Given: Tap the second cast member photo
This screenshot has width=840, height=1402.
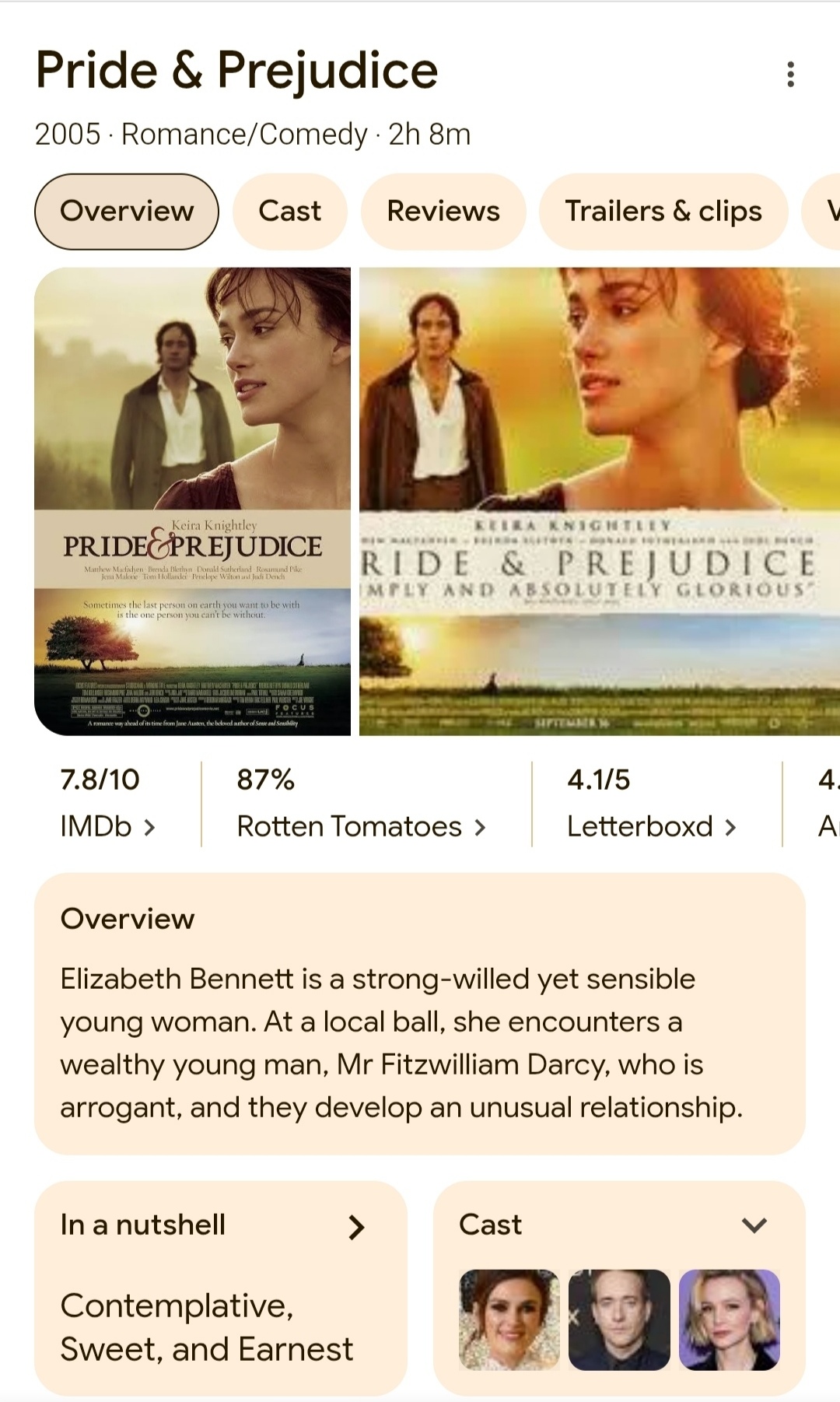Looking at the screenshot, I should click(x=619, y=1320).
